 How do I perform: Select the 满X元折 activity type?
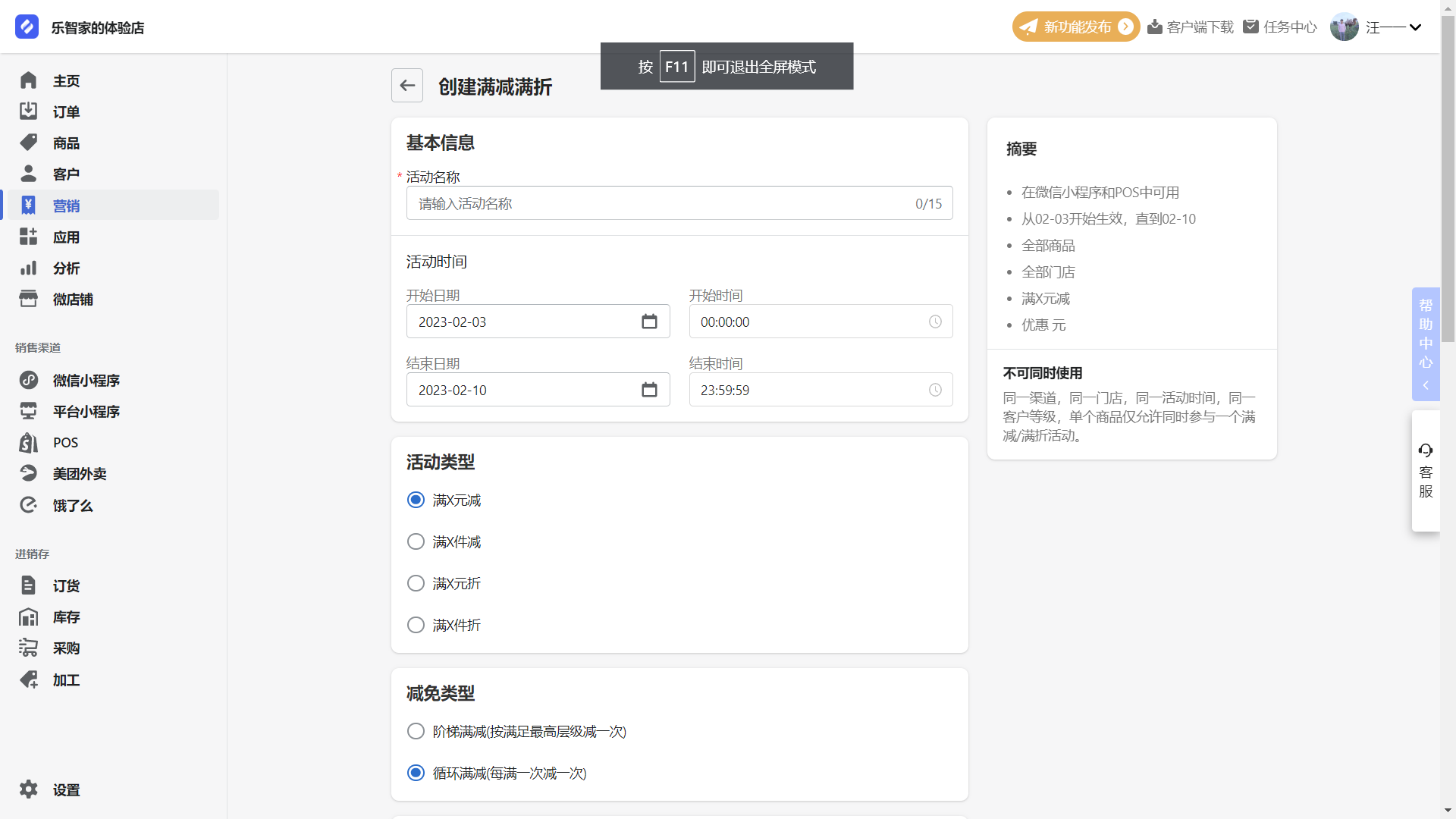416,584
